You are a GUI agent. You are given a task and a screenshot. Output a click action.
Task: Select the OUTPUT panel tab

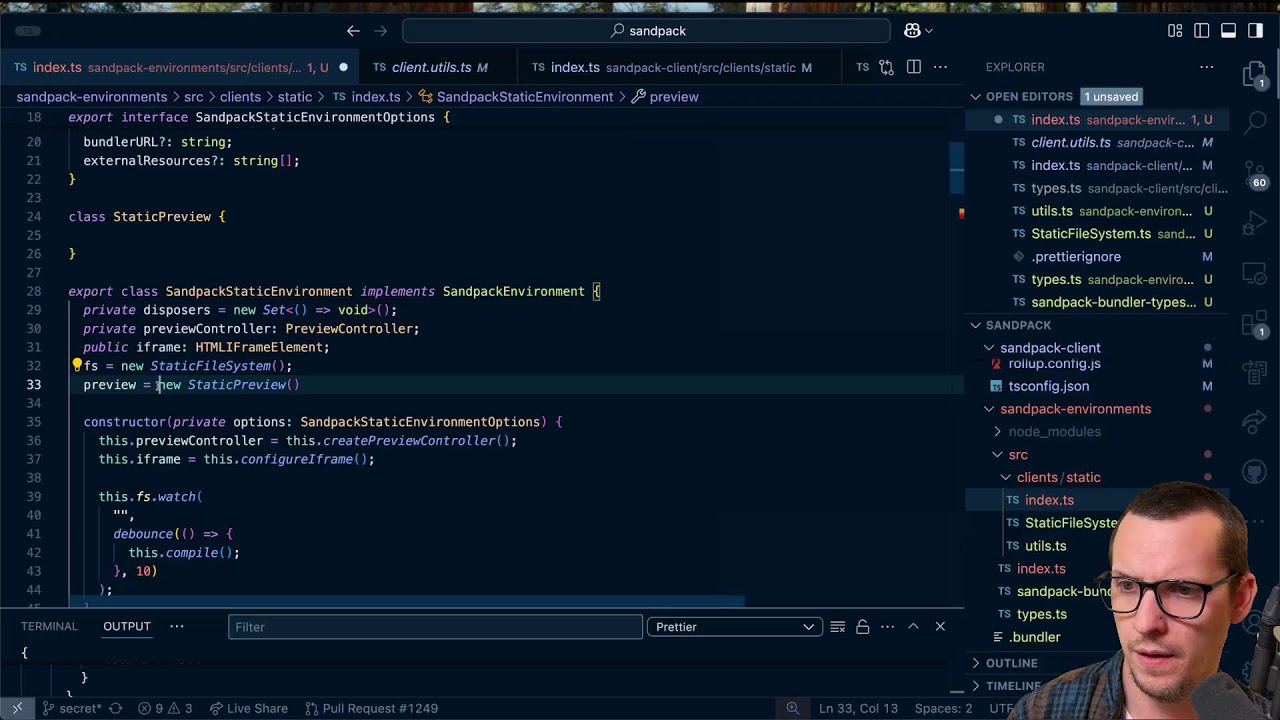click(127, 626)
